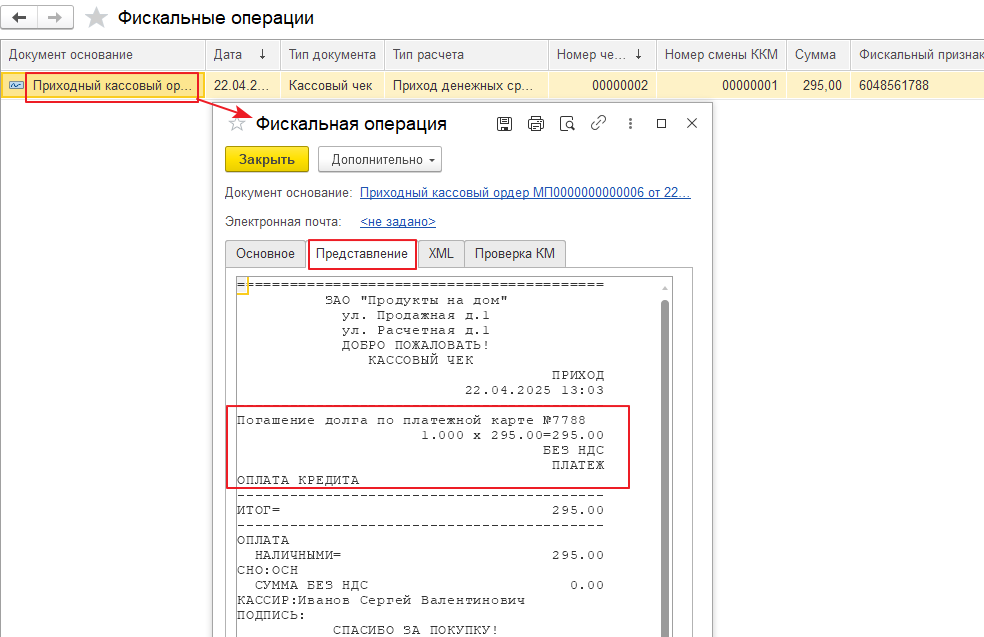Open the print preview icon with magnifier

pos(567,124)
